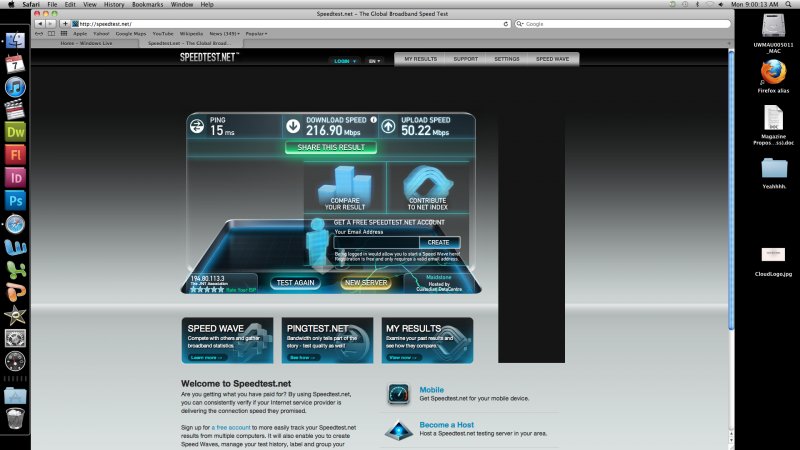Open Google Maps bookmark
This screenshot has width=800, height=450.
(x=131, y=34)
